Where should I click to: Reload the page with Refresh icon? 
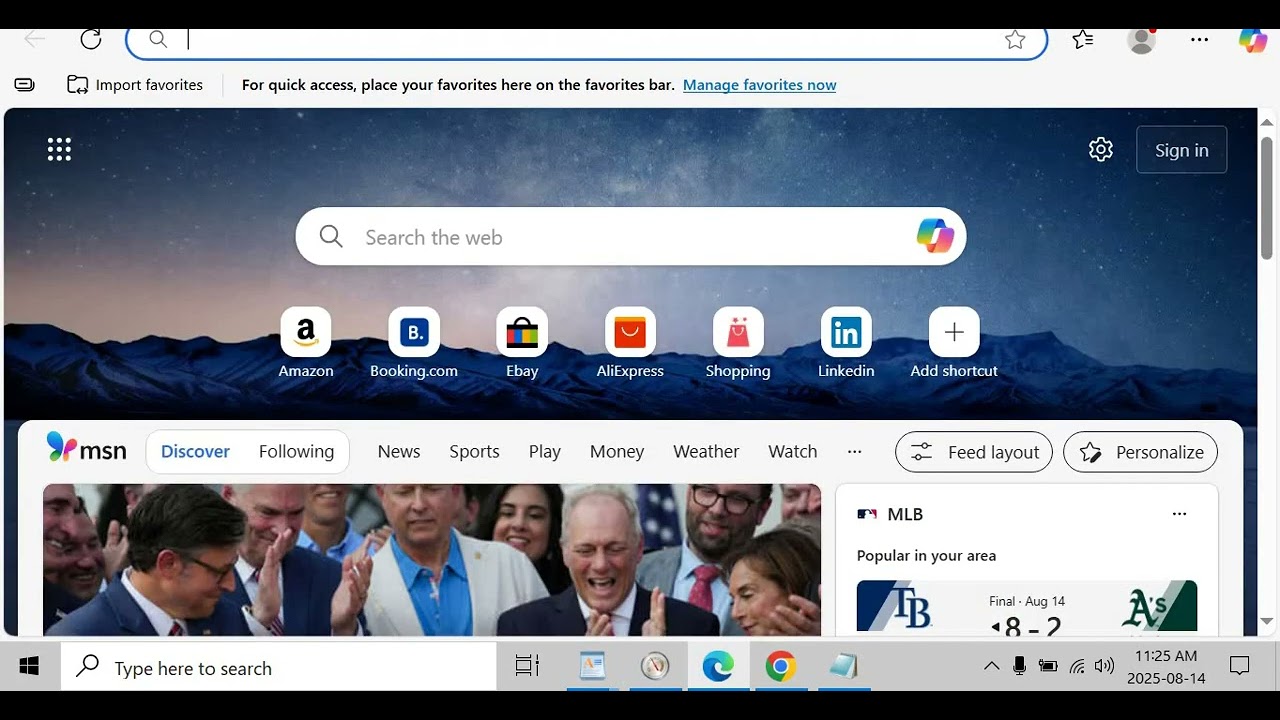point(91,39)
